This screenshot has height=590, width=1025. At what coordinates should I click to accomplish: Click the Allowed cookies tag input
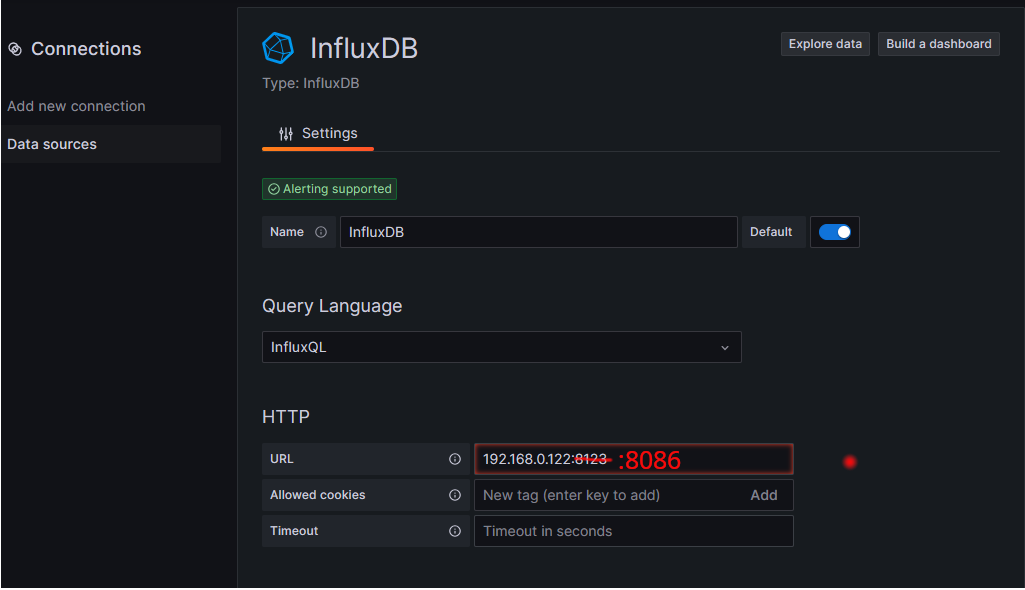(x=633, y=495)
